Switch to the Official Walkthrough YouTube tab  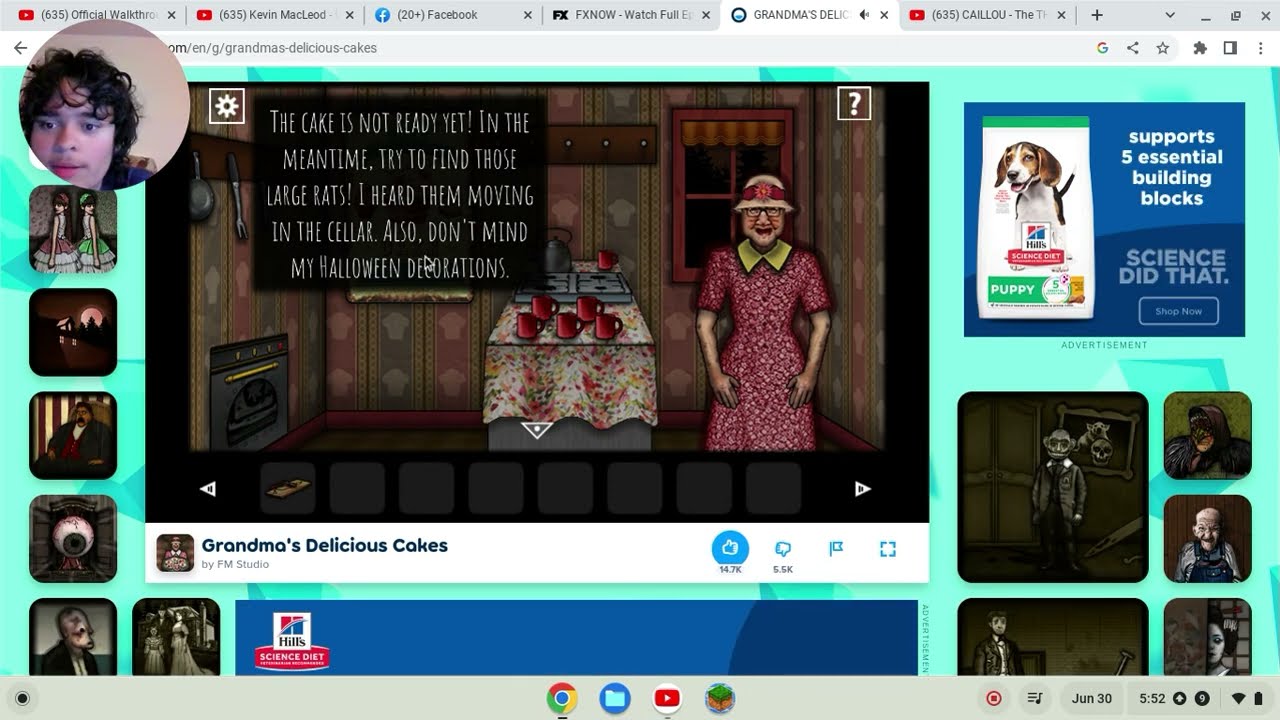(x=96, y=15)
